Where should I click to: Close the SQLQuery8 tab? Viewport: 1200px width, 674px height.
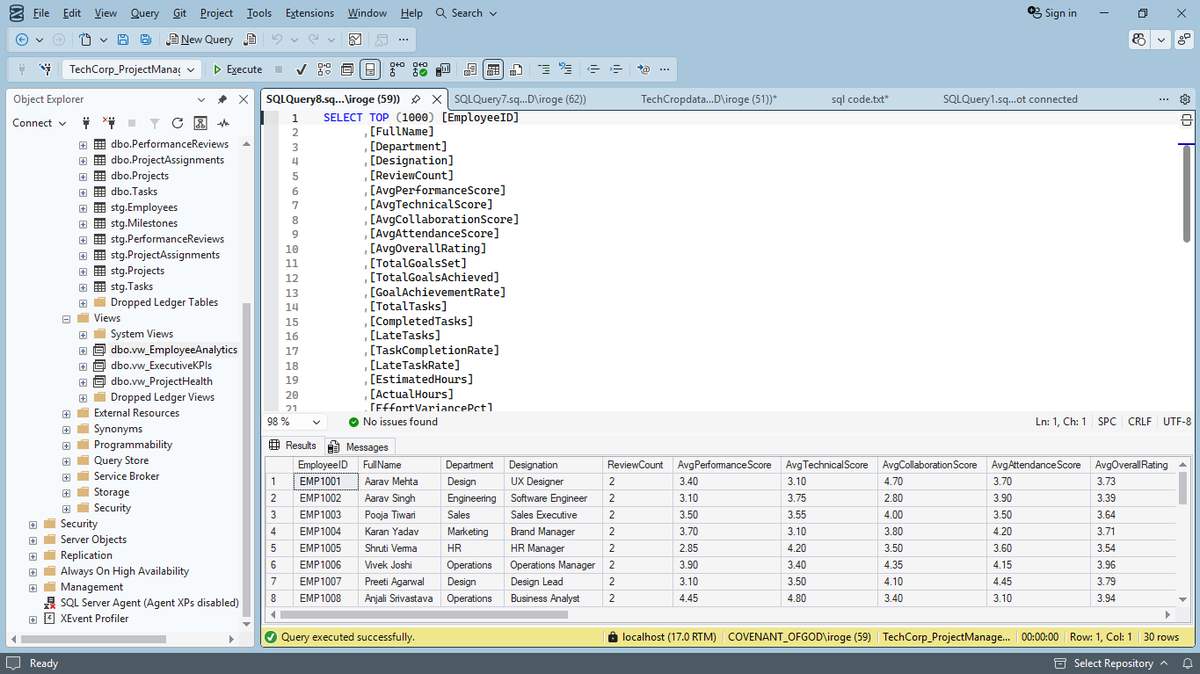coord(437,100)
